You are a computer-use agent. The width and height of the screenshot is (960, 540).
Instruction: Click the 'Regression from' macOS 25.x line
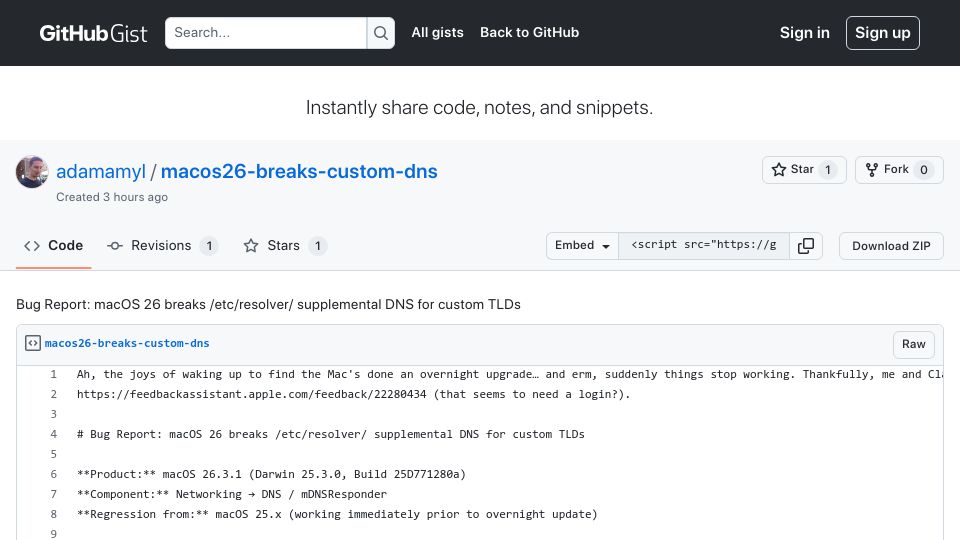[x=337, y=514]
